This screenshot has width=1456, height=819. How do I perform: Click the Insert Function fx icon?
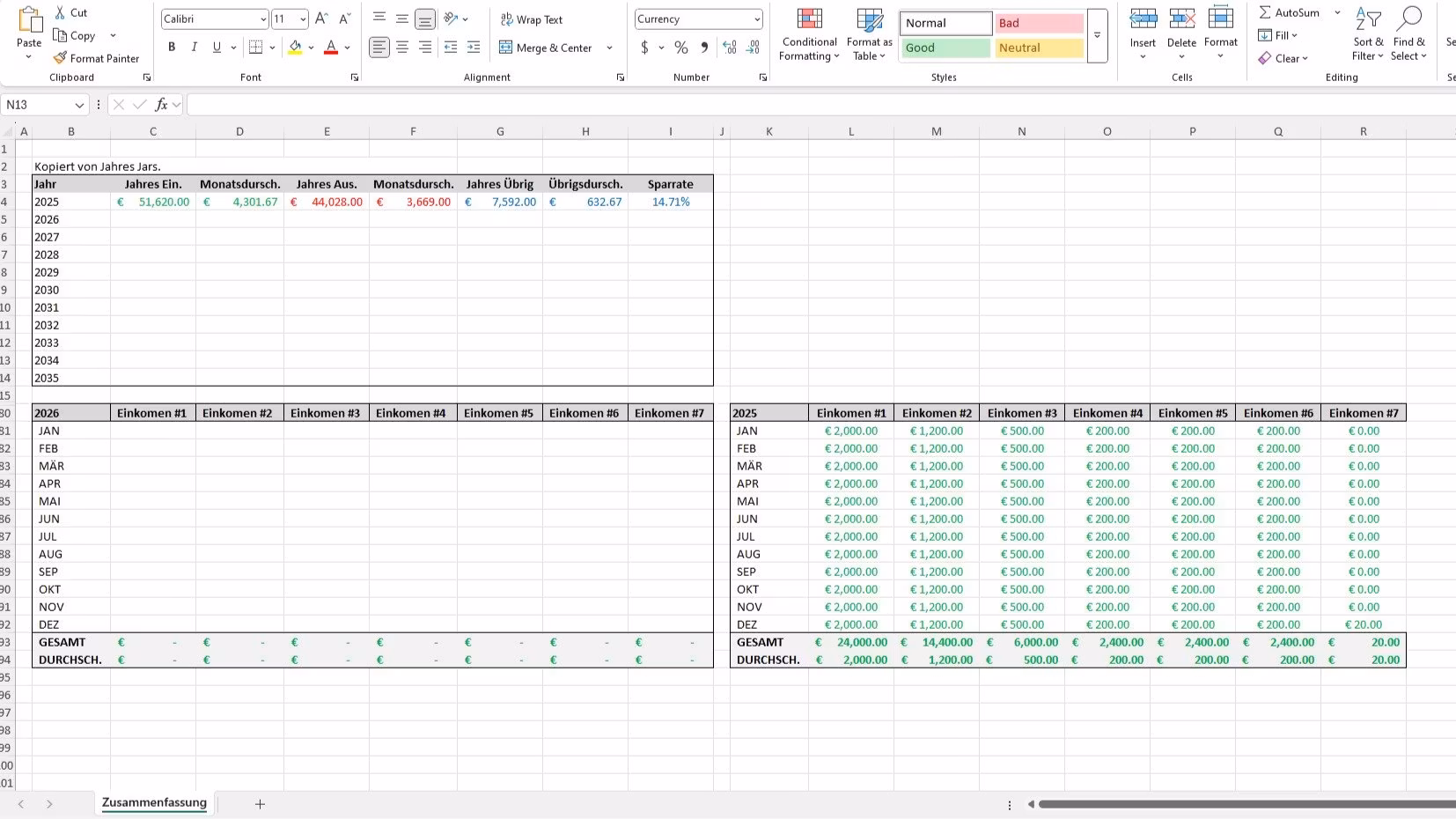point(161,105)
